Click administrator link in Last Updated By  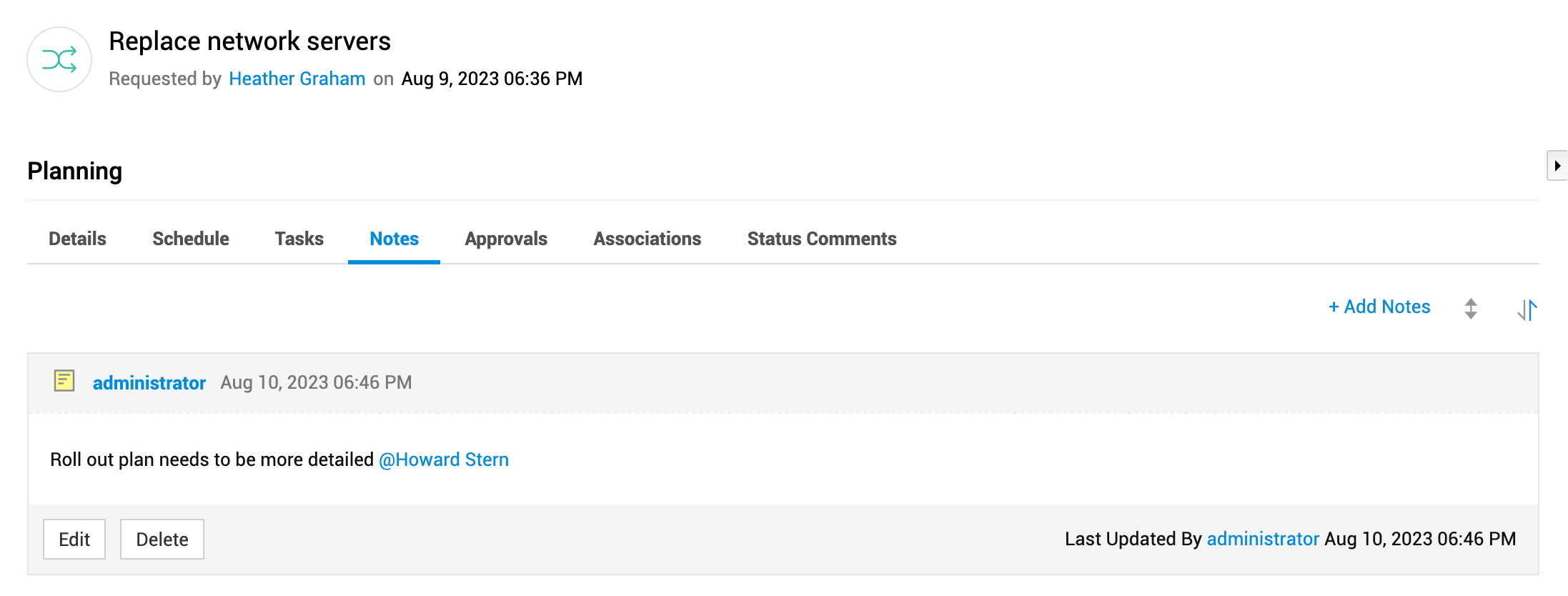pyautogui.click(x=1262, y=539)
